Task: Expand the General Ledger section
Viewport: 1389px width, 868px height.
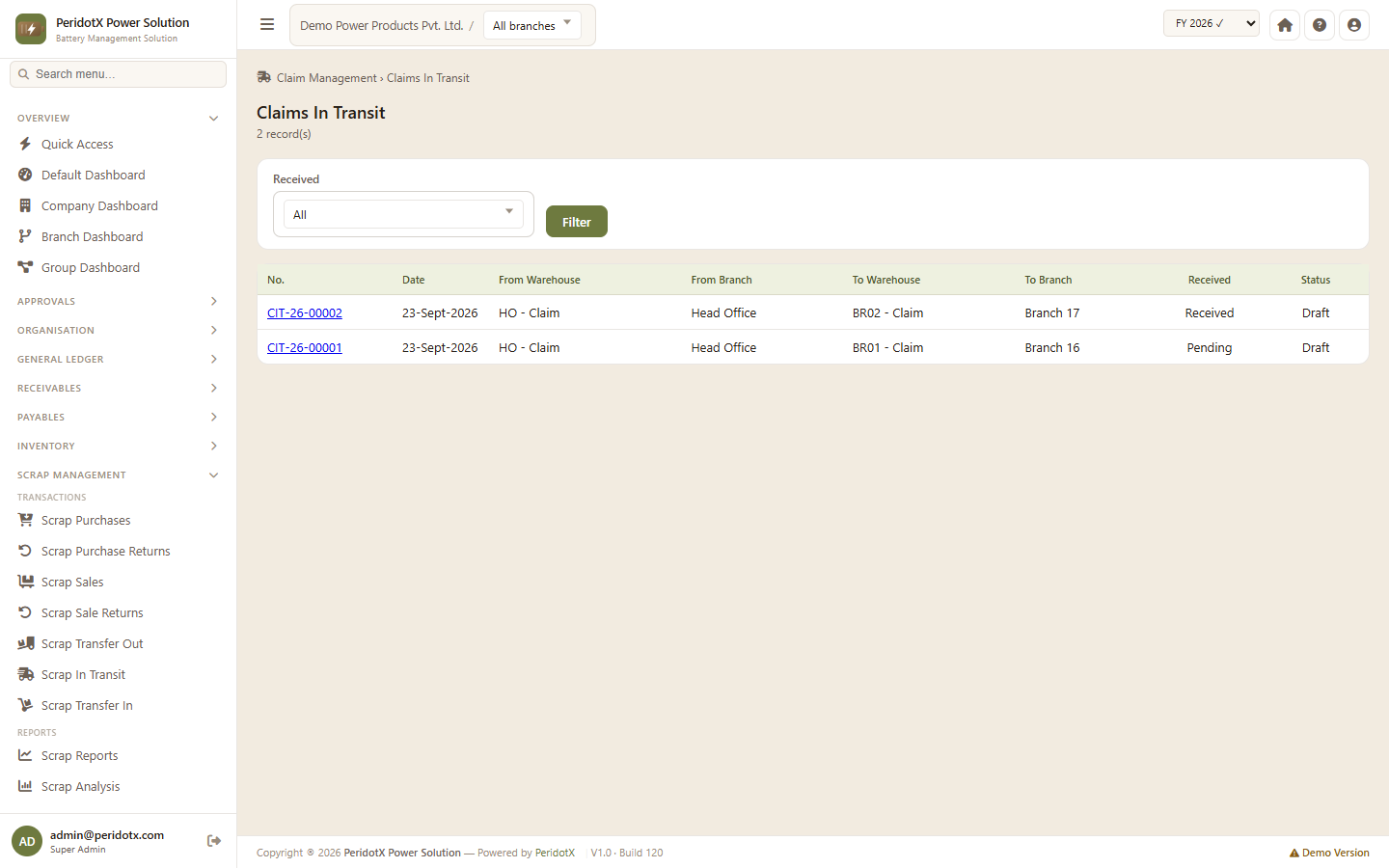Action: coord(118,360)
